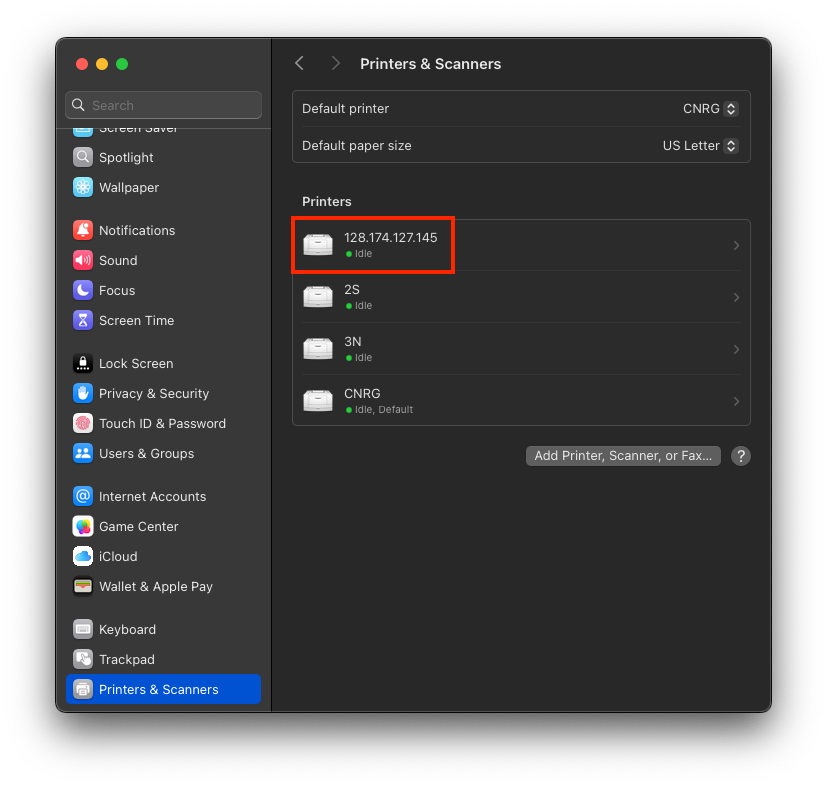Open Privacy & Security in sidebar
This screenshot has height=786, width=827.
(153, 393)
